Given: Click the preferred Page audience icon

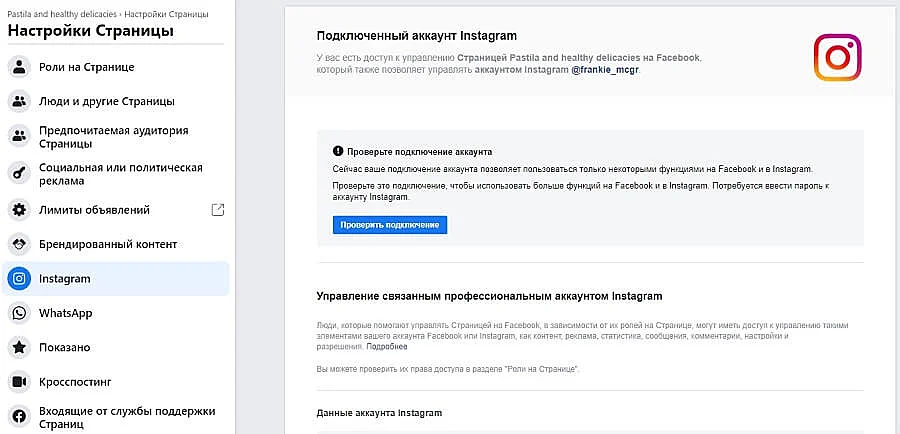Looking at the screenshot, I should 19,137.
